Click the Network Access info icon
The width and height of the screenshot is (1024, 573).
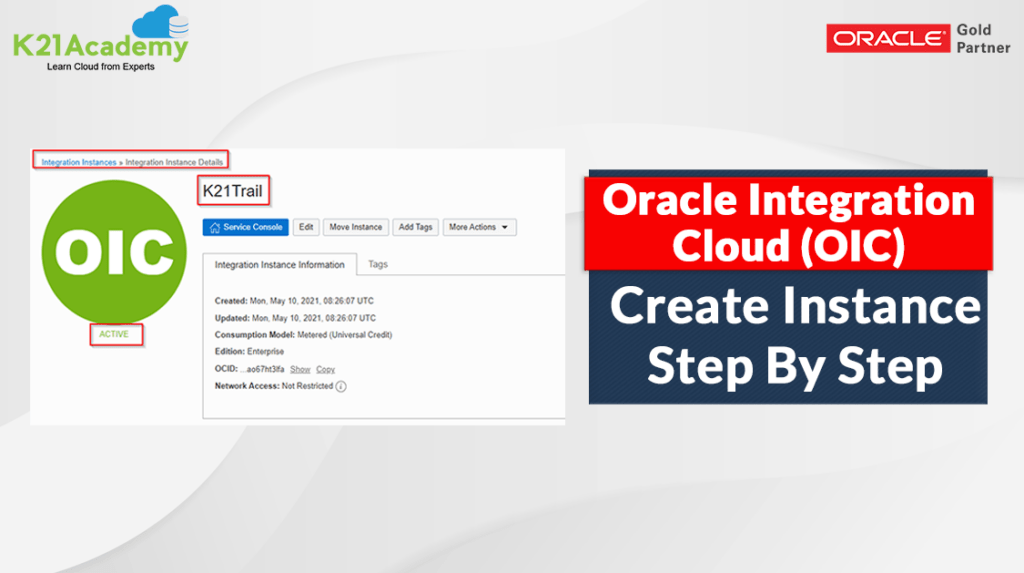(341, 387)
